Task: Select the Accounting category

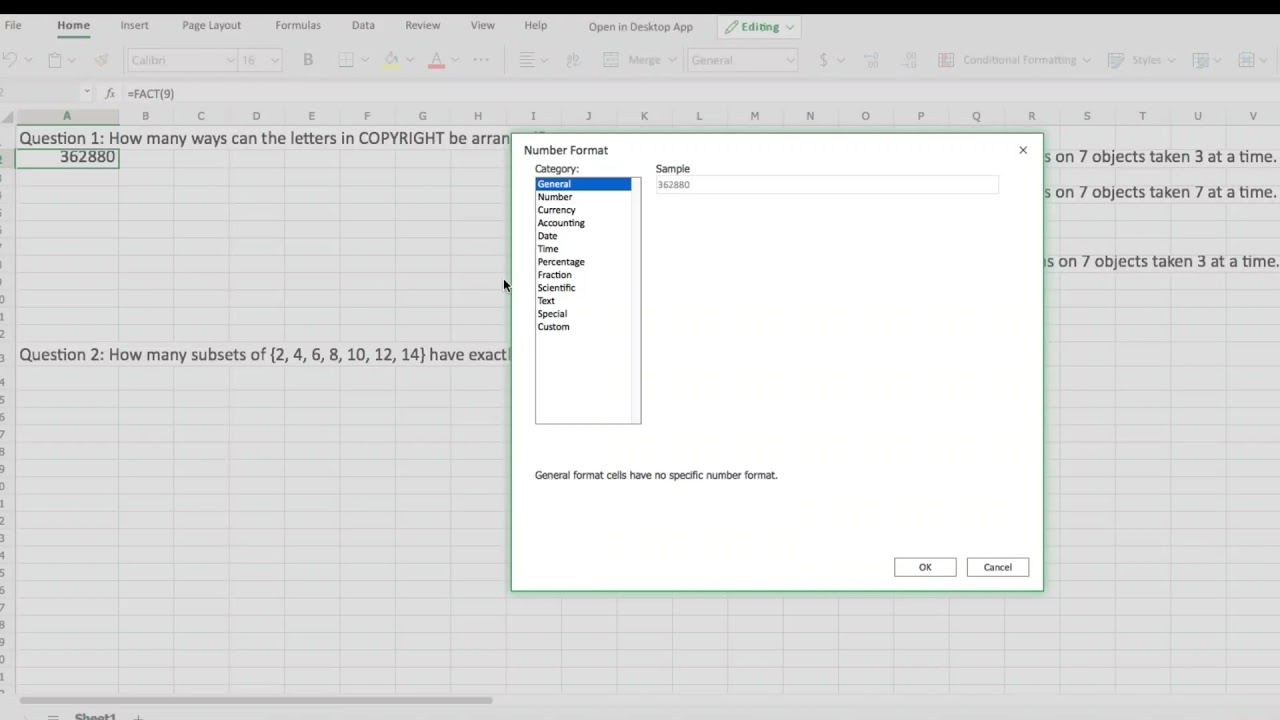Action: [x=583, y=223]
